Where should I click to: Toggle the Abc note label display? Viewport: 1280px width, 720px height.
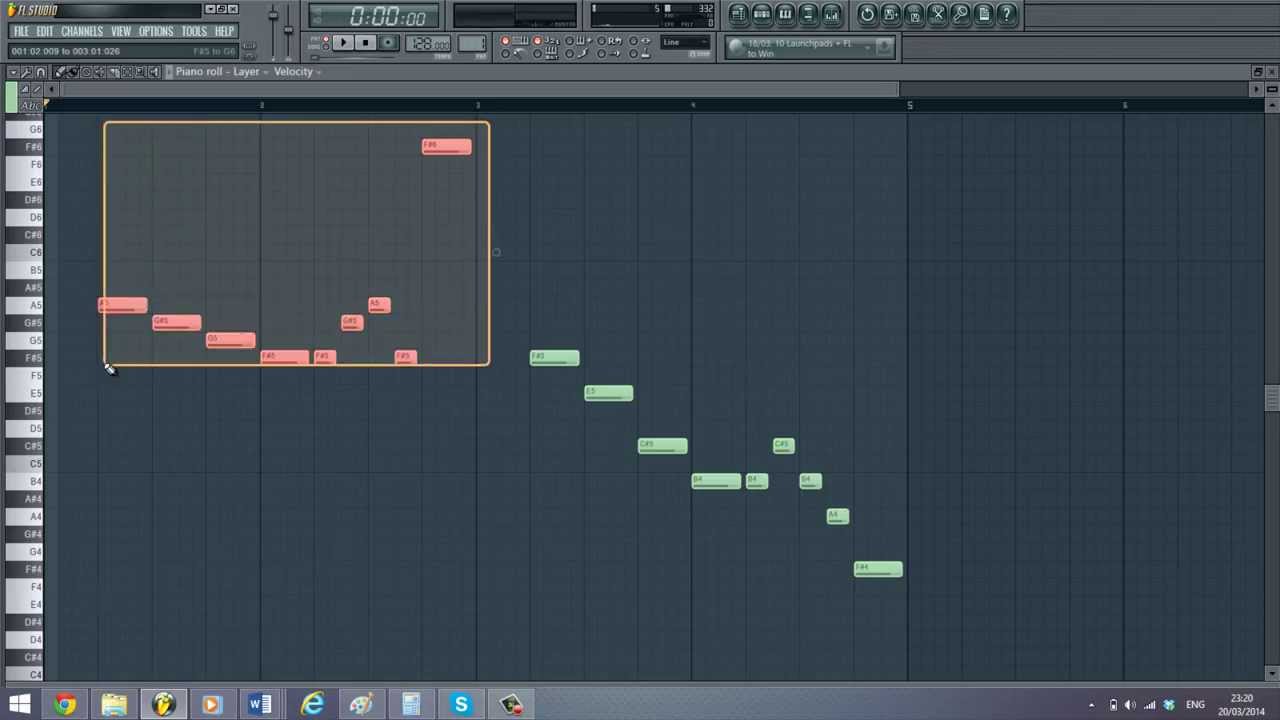32,106
